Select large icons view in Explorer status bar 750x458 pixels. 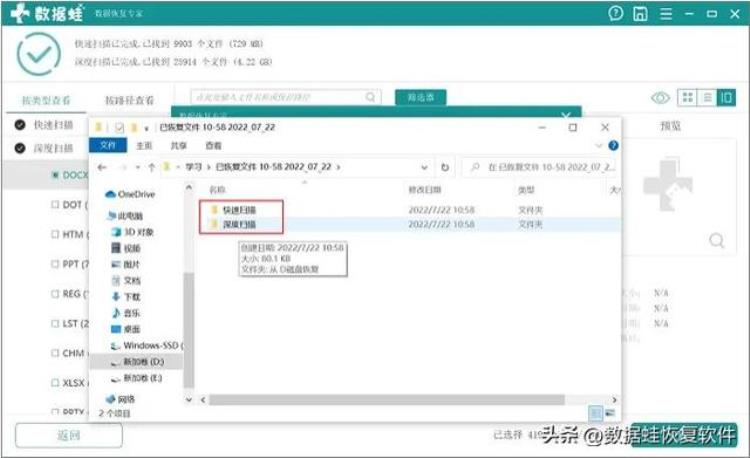click(x=610, y=413)
